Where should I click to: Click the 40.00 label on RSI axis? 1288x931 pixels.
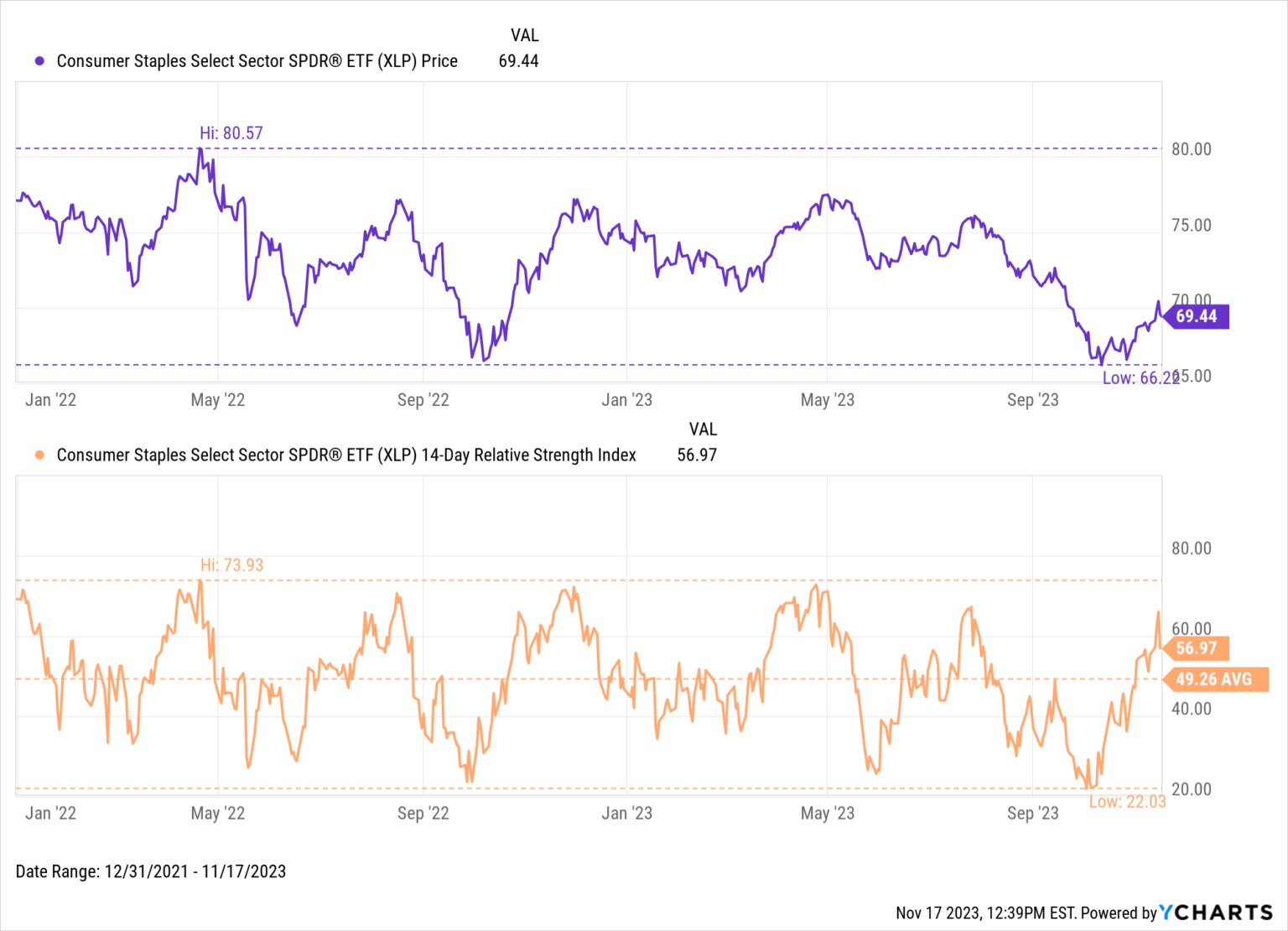[x=1191, y=710]
